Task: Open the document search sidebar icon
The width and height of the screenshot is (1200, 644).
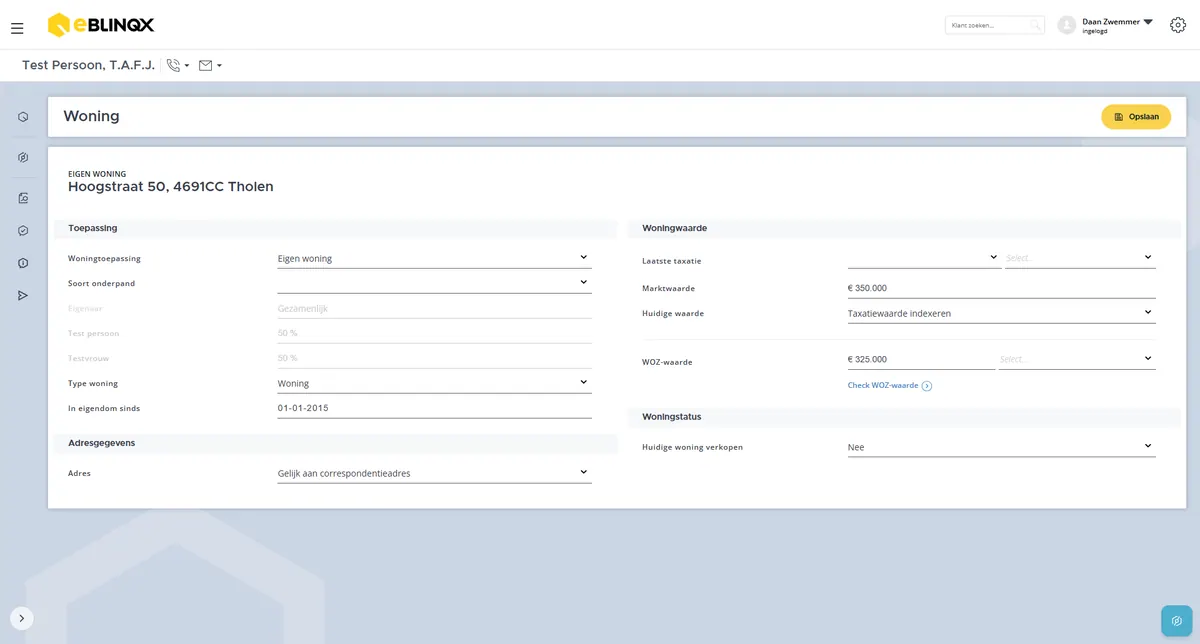Action: click(x=23, y=198)
